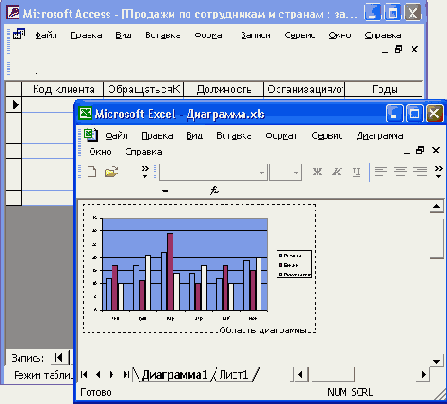This screenshot has width=447, height=404.
Task: Select Организация column header in Access
Action: [x=304, y=89]
